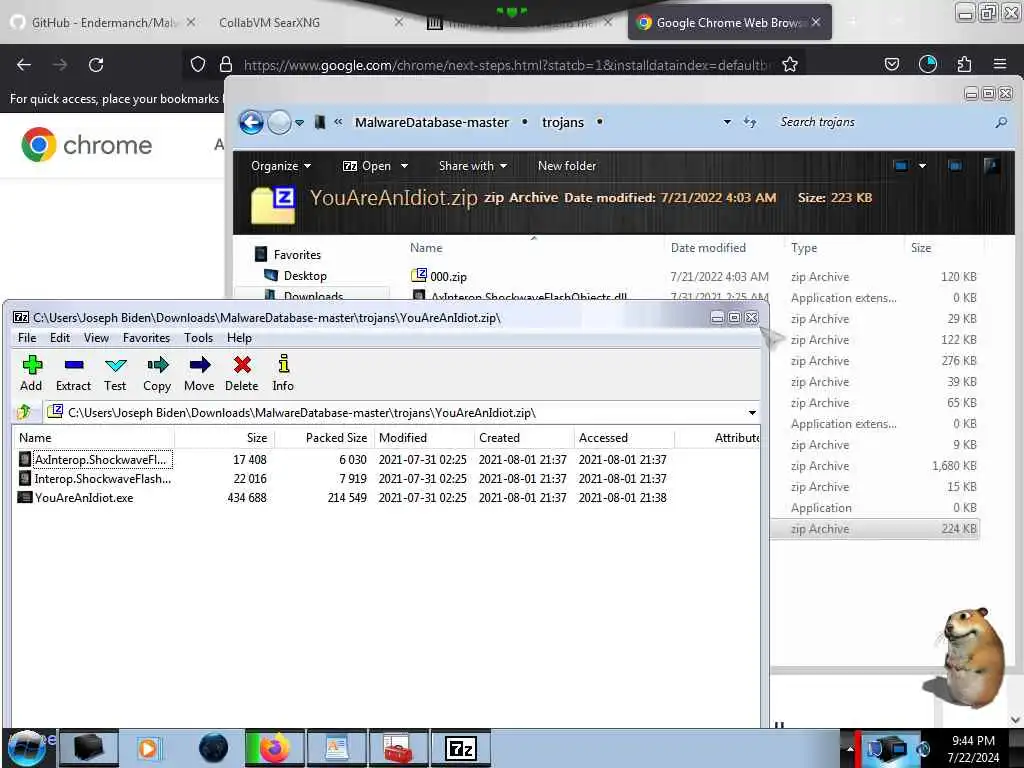This screenshot has width=1024, height=768.
Task: Open the Organize dropdown in Explorer
Action: coord(281,166)
